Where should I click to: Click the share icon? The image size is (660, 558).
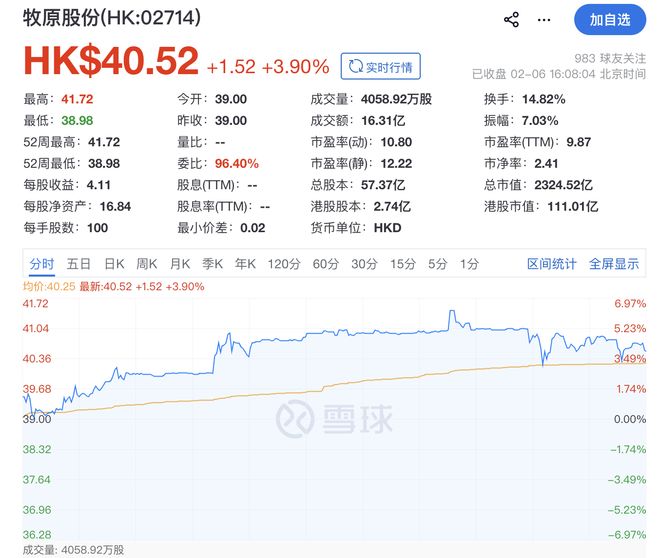click(511, 20)
